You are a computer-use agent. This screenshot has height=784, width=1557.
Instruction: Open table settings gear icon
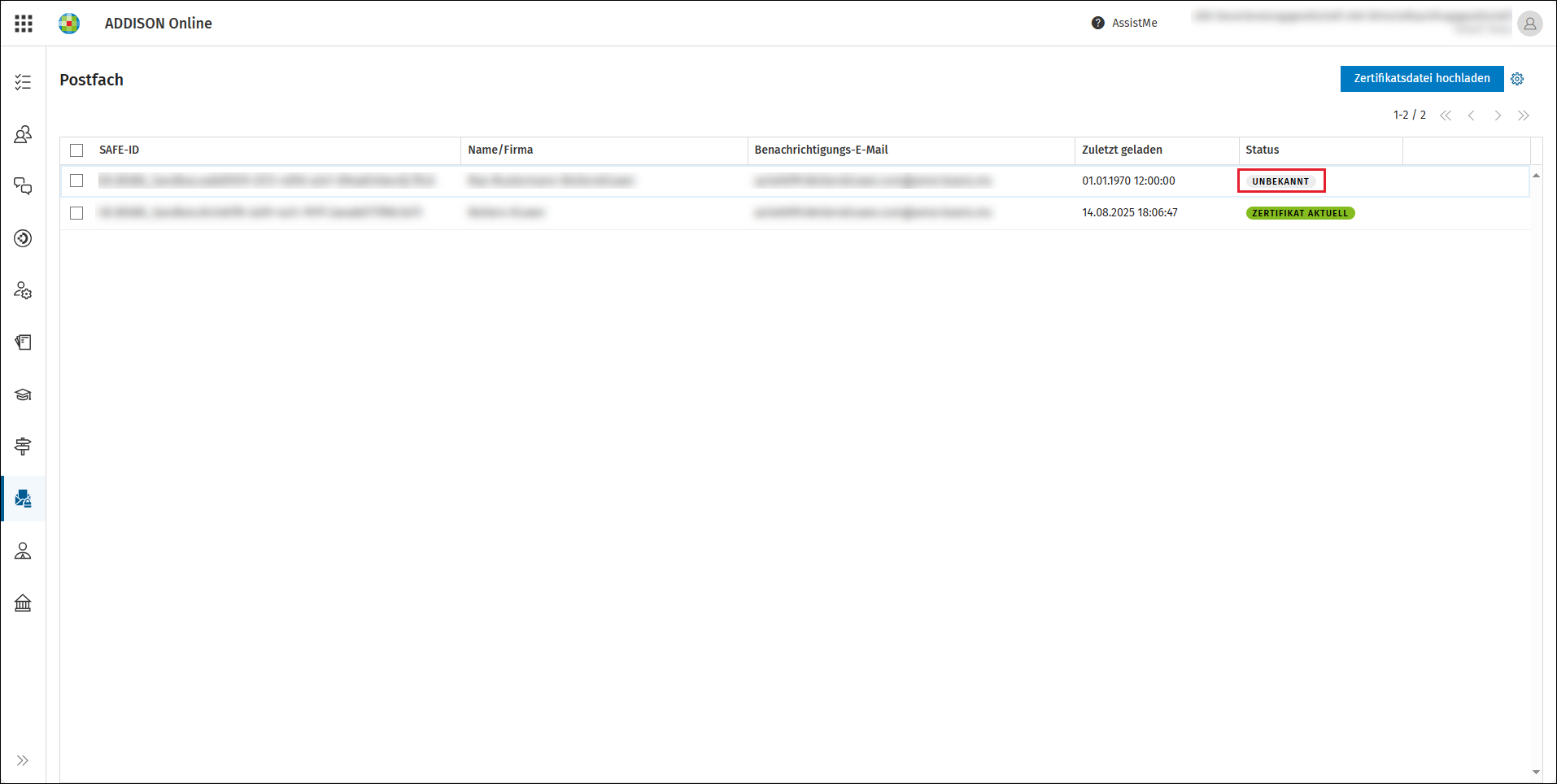[1517, 79]
